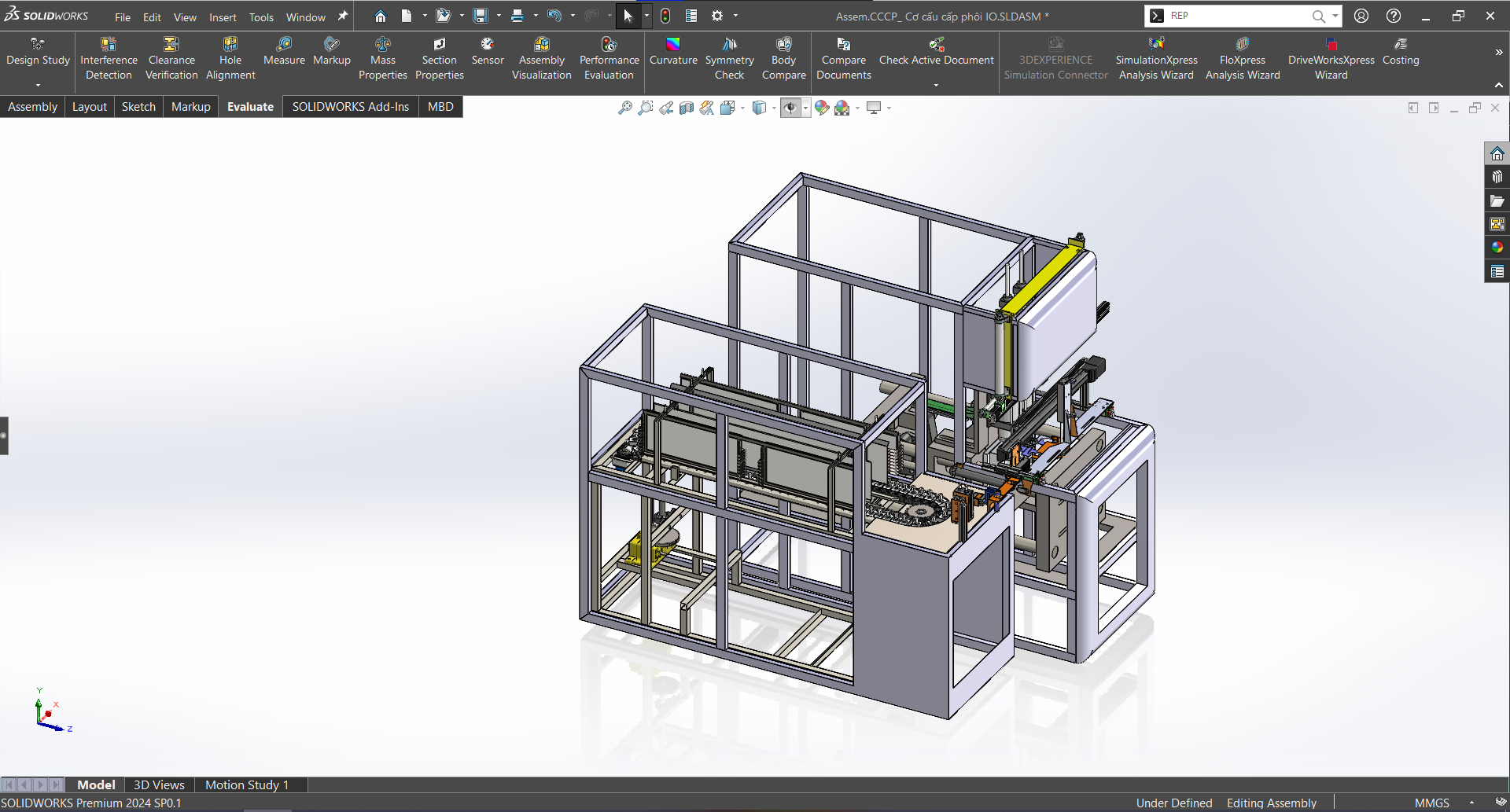Screen dimensions: 1510x812
Task: Click the Sensor tool
Action: click(488, 52)
